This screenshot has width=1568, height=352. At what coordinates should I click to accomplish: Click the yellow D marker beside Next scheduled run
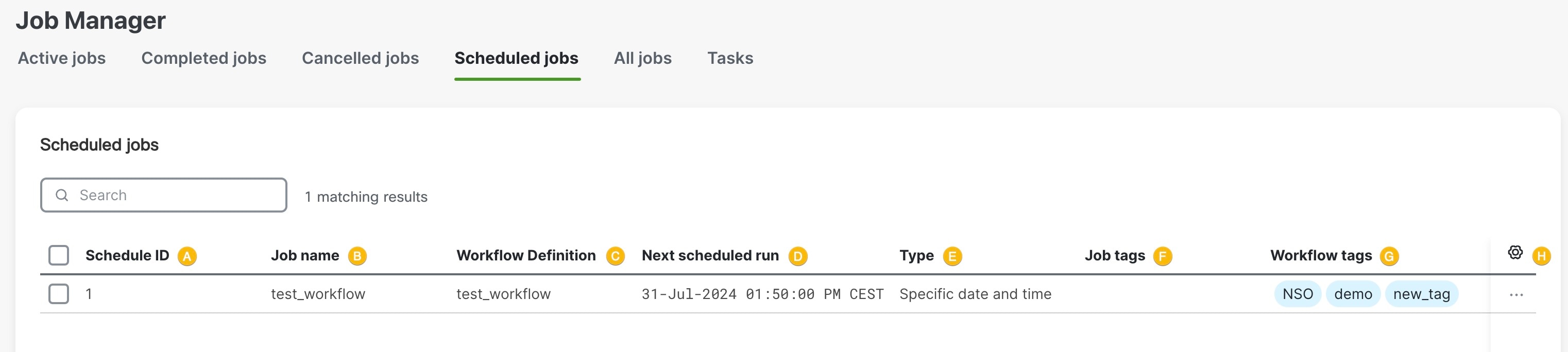(798, 257)
